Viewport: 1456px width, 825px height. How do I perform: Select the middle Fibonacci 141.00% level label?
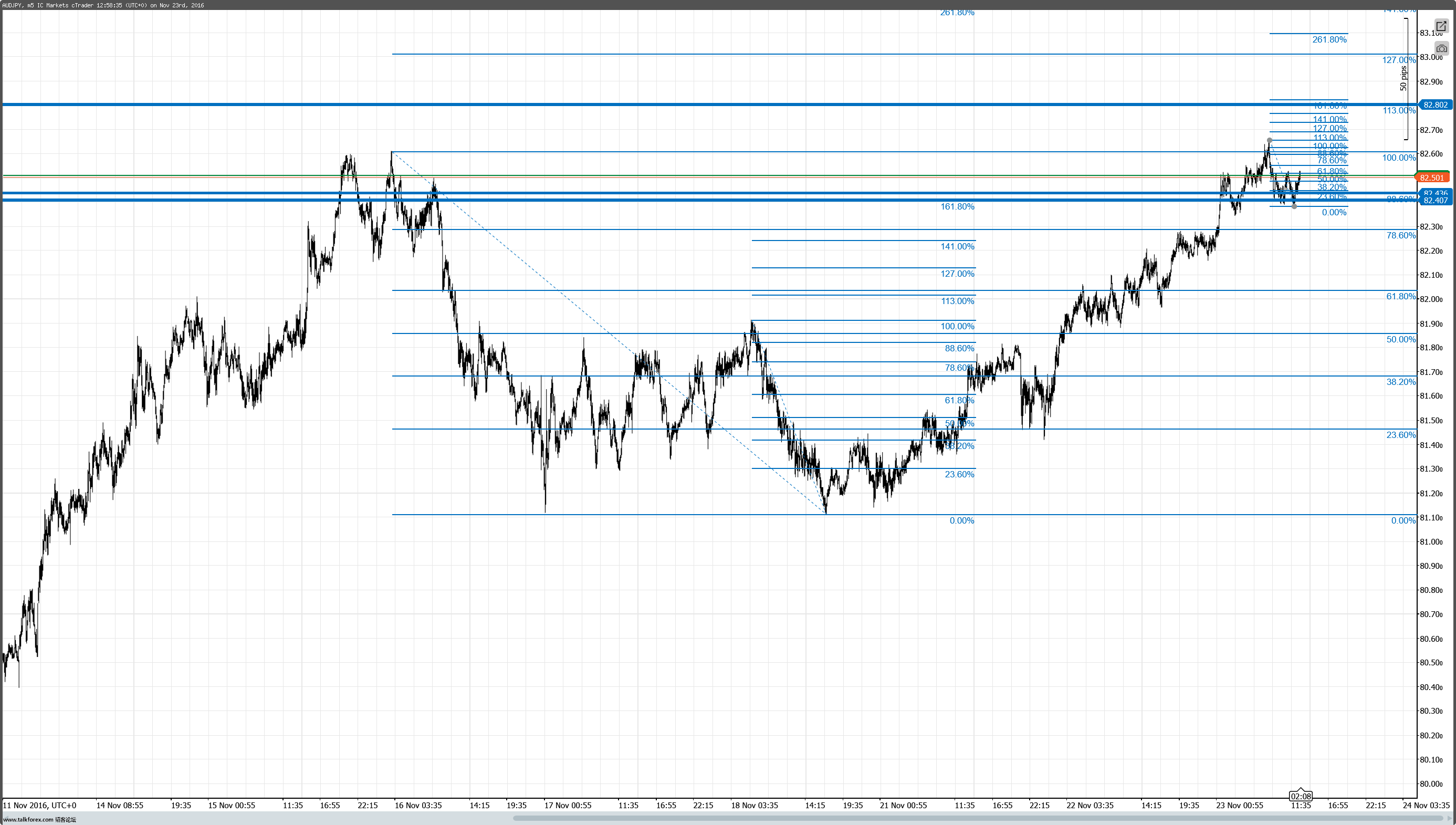coord(957,246)
